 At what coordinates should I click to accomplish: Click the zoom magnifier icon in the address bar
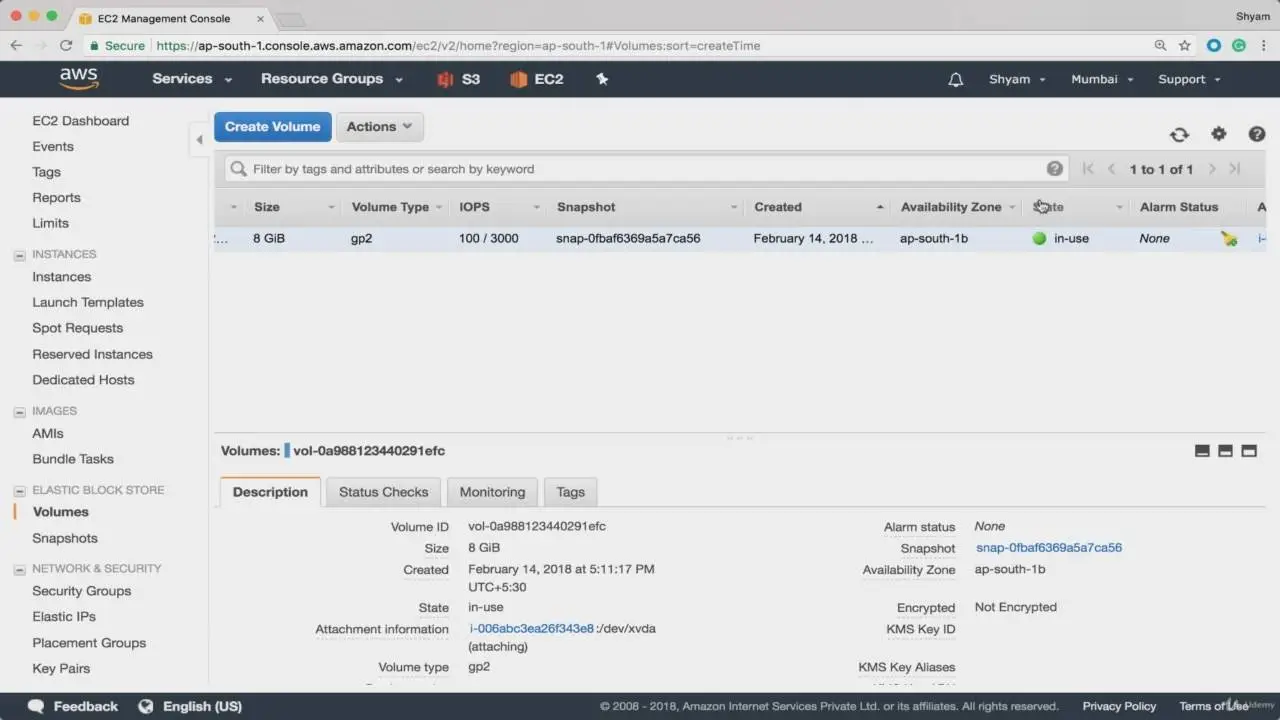[x=1160, y=45]
